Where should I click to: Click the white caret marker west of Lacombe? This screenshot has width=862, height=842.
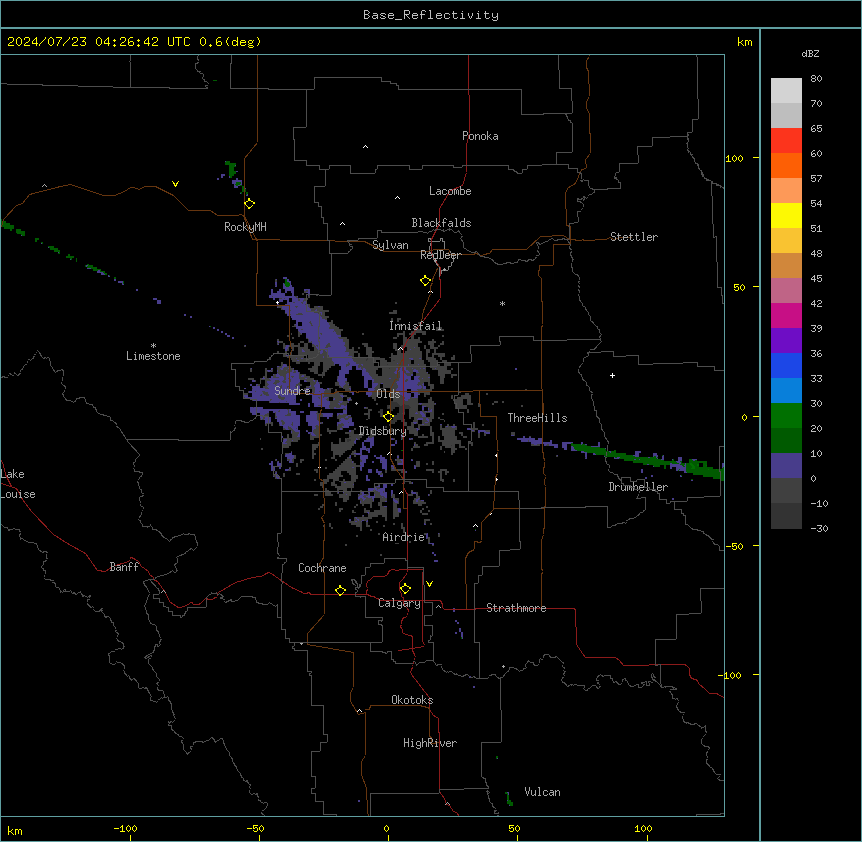397,198
